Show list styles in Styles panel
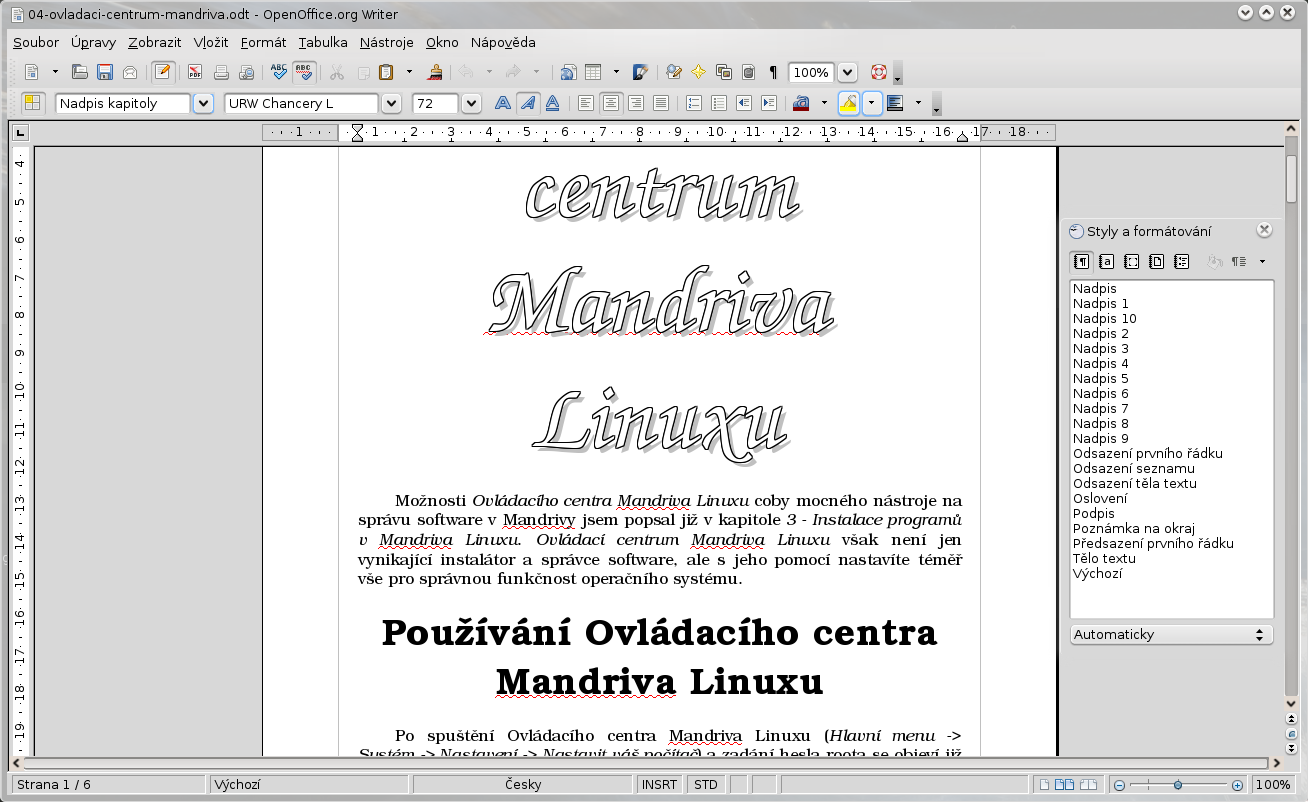 pos(1181,261)
